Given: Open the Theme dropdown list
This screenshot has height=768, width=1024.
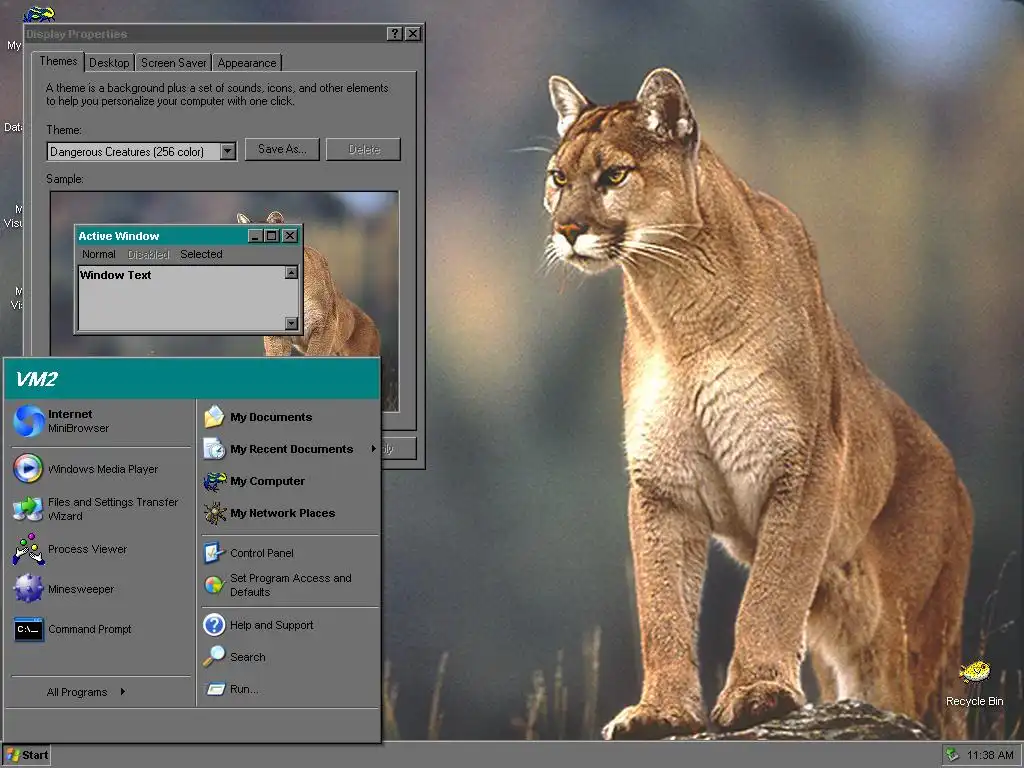Looking at the screenshot, I should [x=228, y=152].
